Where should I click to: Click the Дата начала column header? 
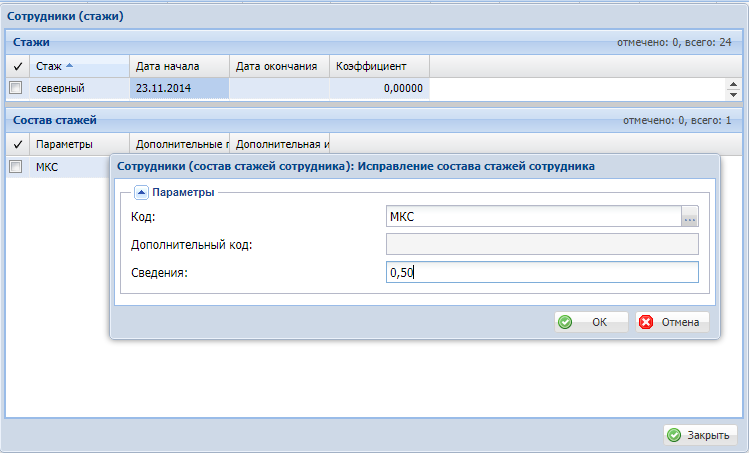point(179,66)
